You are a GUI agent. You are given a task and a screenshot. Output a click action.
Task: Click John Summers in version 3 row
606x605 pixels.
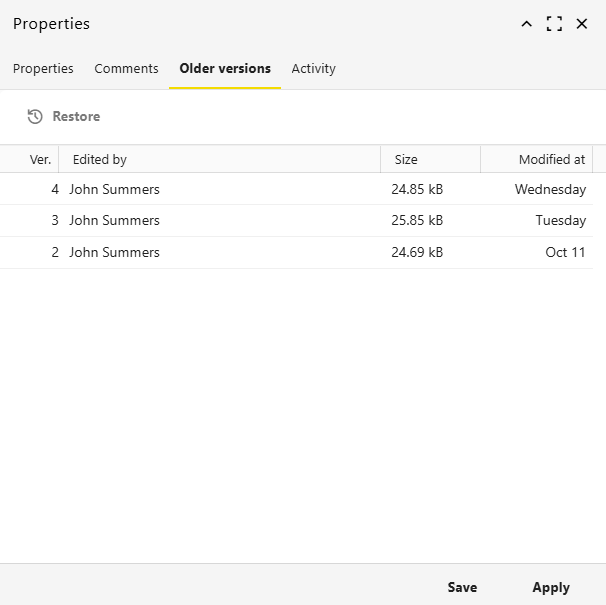114,220
